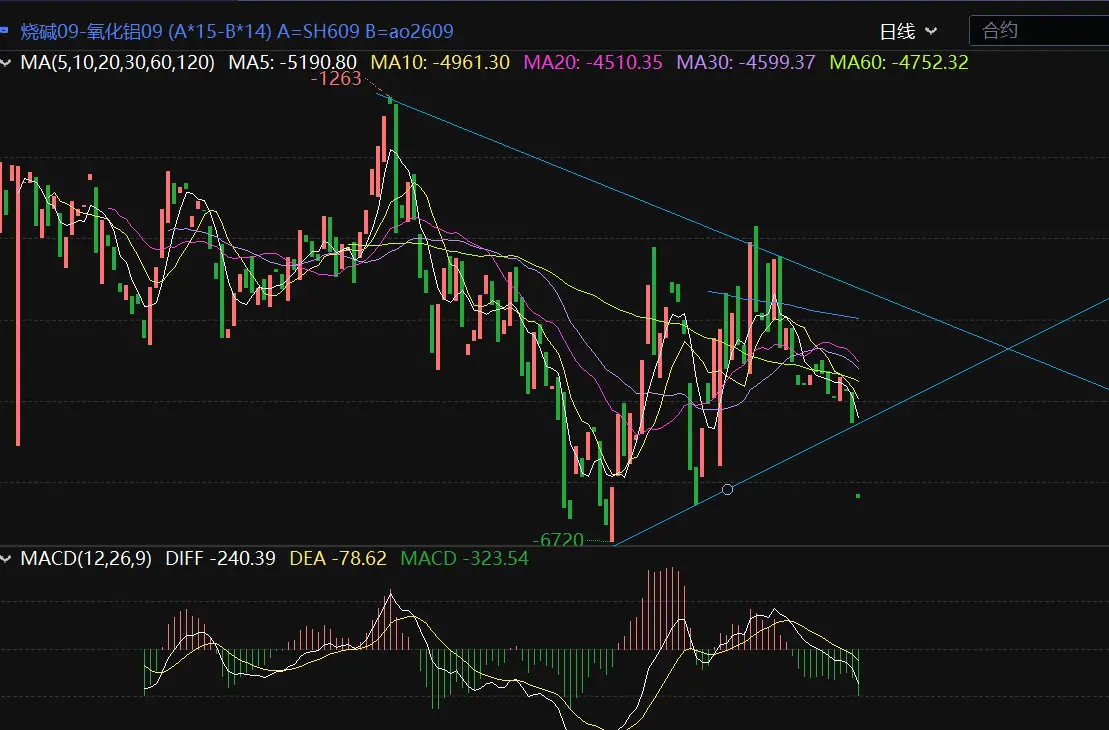The height and width of the screenshot is (730, 1109).
Task: Click the -6720 low price marker
Action: click(559, 540)
